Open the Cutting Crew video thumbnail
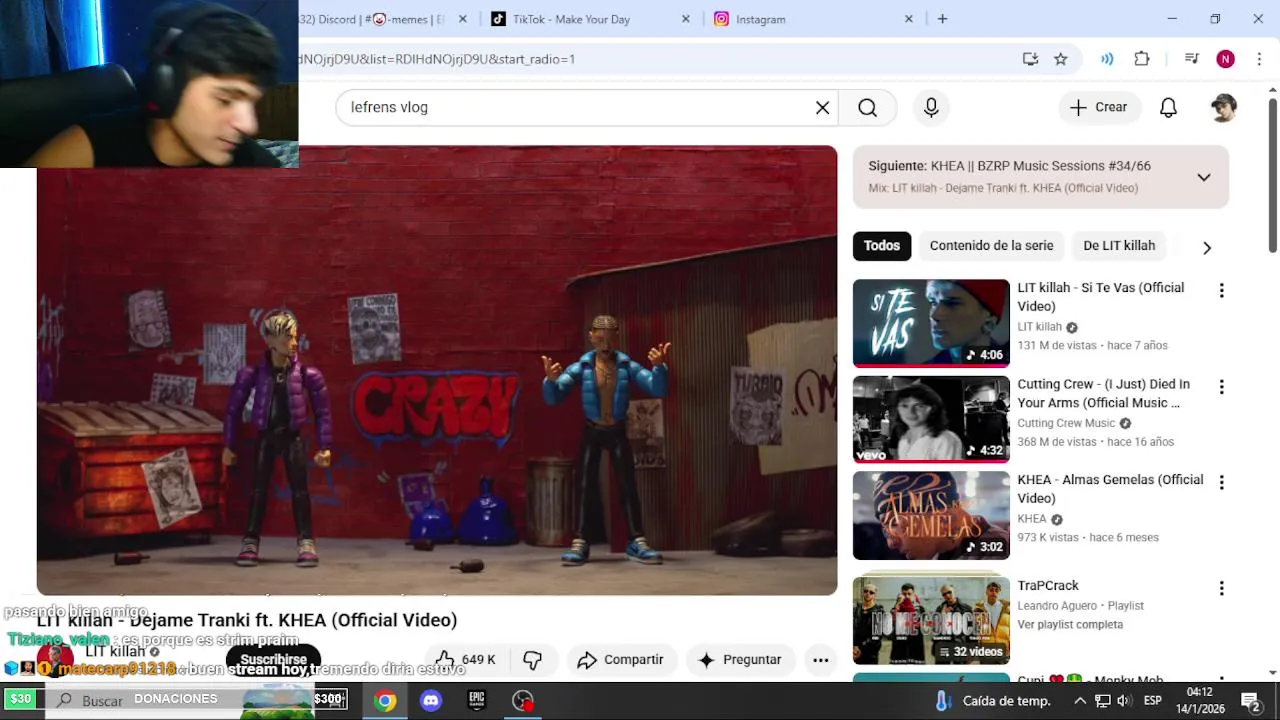 [931, 420]
